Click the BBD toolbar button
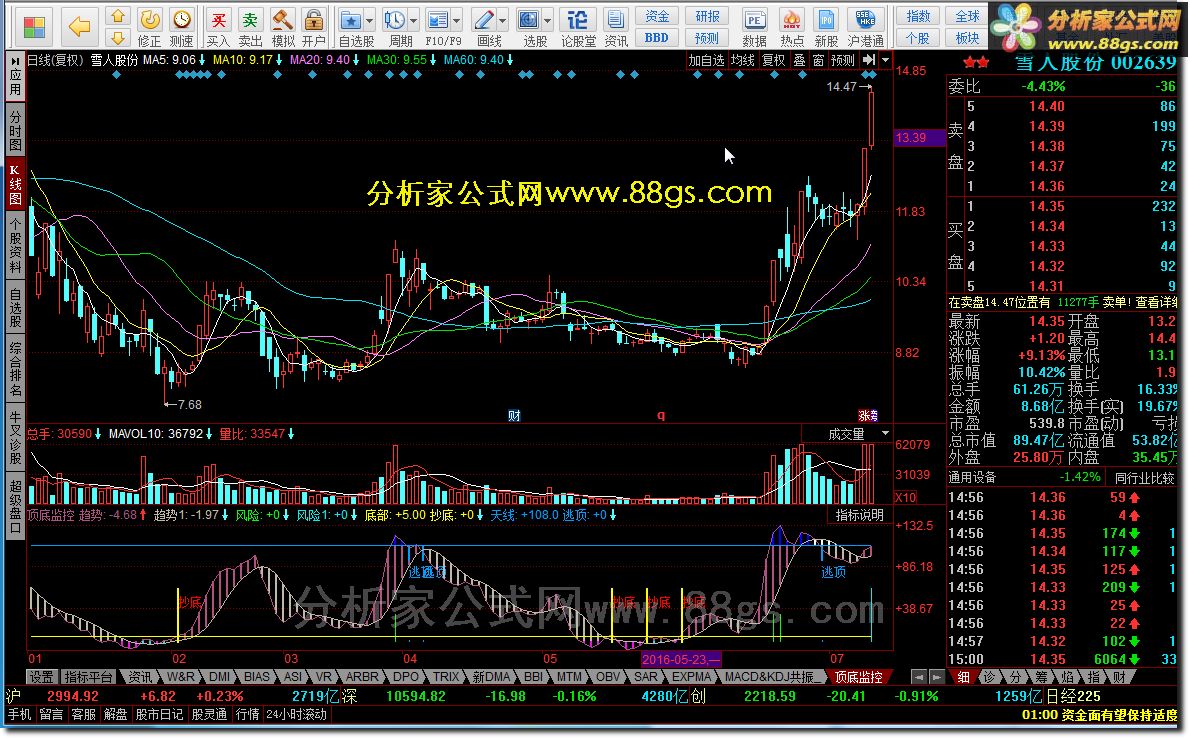Screen dimensions: 1190x738 pos(657,37)
